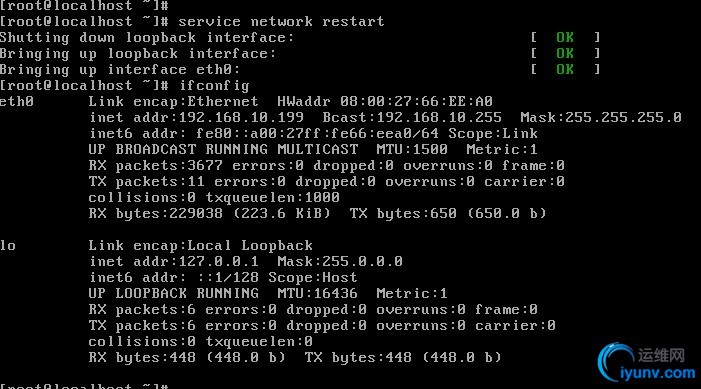Click the 'Link encap:Local Loopback' text

200,245
